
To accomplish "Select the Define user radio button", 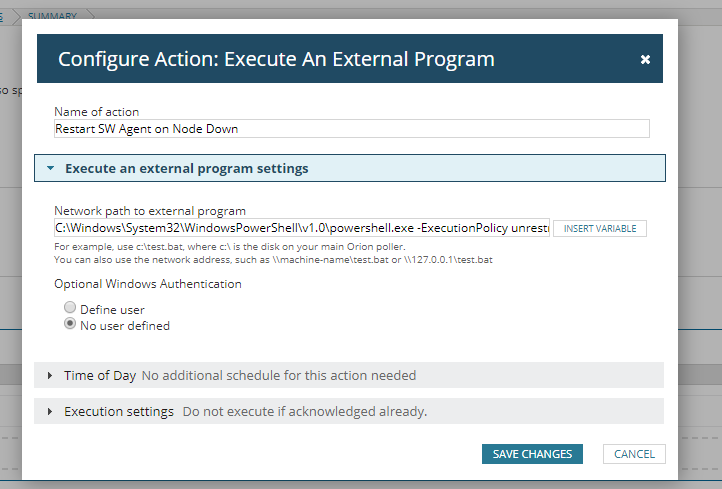I will tap(70, 309).
